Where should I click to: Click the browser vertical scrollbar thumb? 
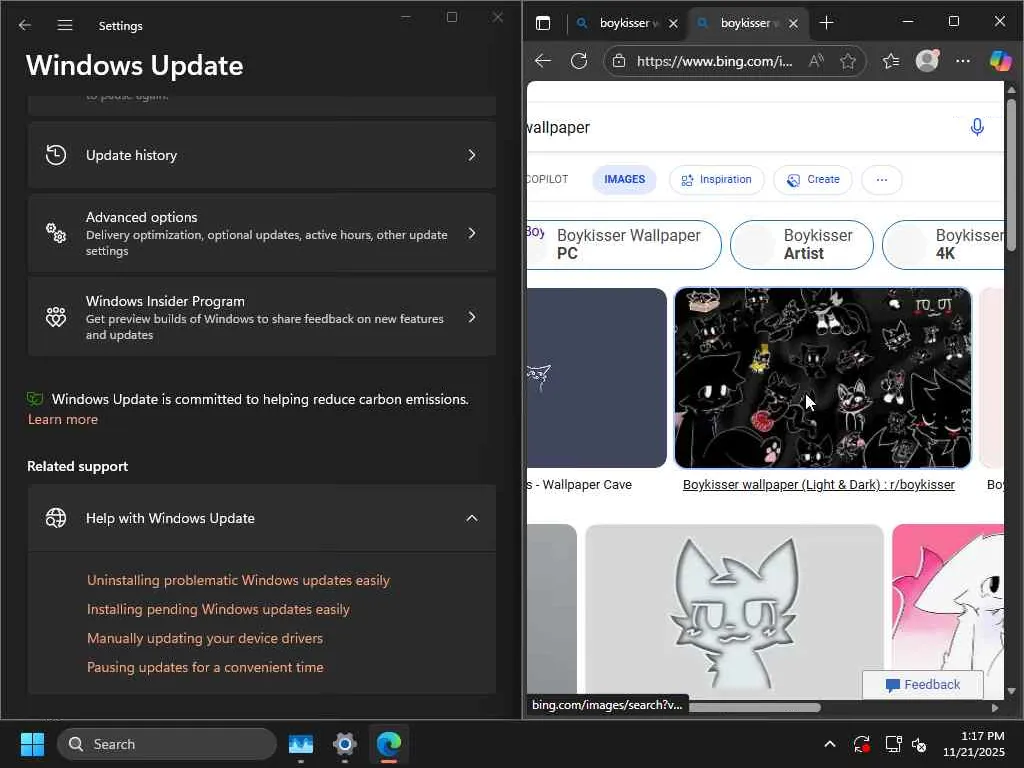click(x=1011, y=174)
